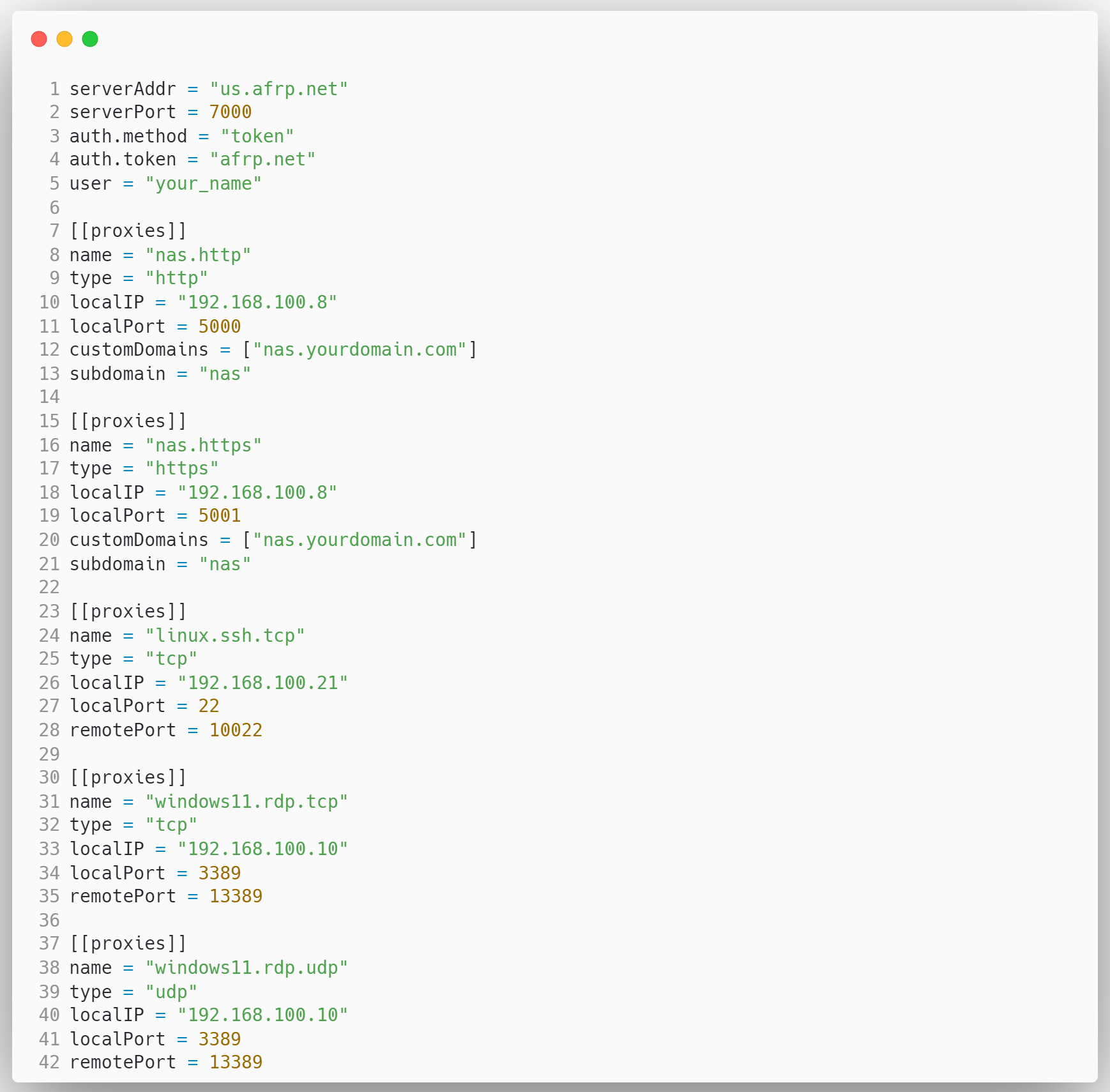Click the serverAddr key on line 1

123,89
